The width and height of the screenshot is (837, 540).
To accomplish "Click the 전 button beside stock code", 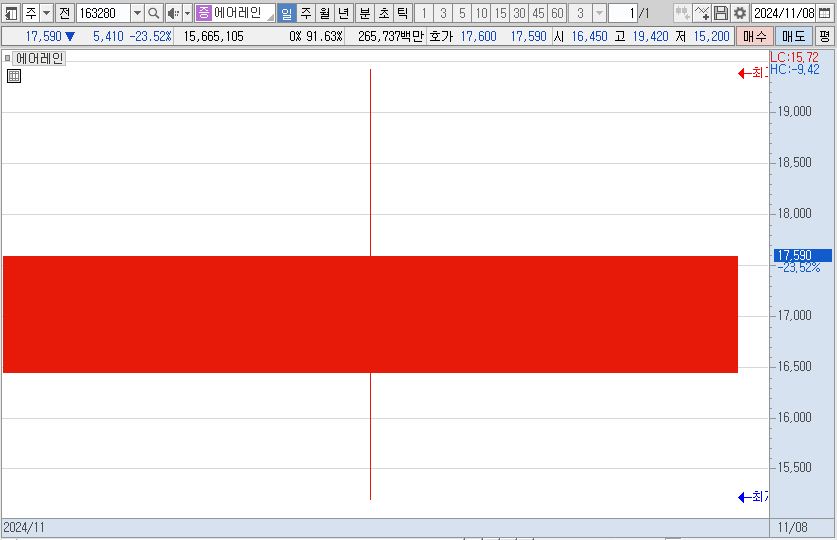I will (x=65, y=13).
